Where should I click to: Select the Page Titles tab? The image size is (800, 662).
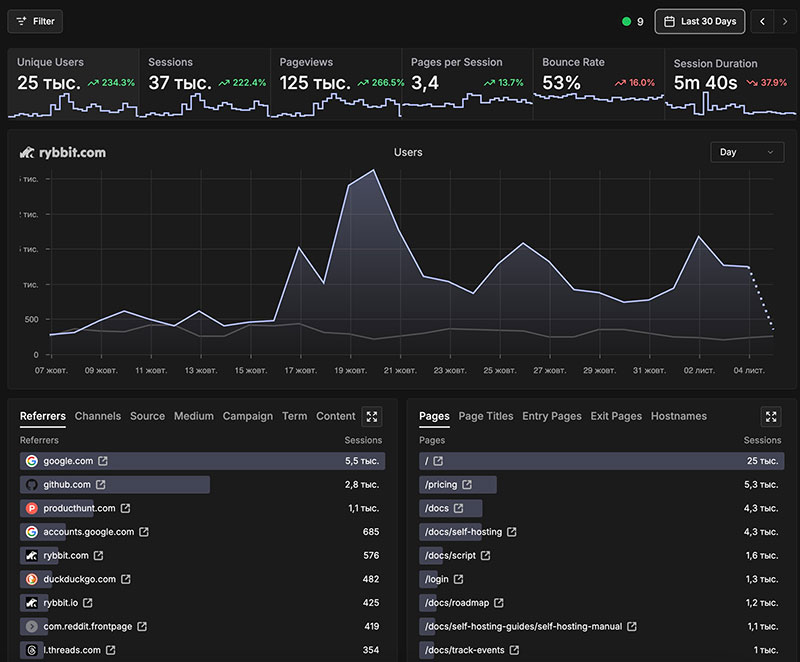click(486, 416)
